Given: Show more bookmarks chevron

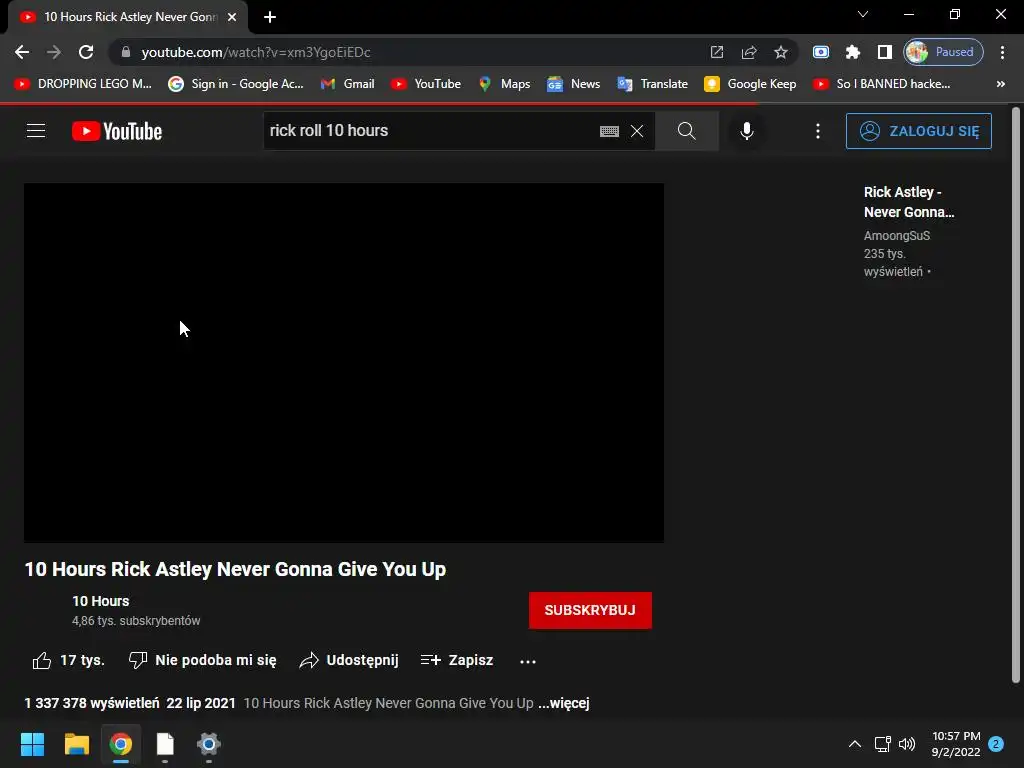Looking at the screenshot, I should pos(1000,84).
